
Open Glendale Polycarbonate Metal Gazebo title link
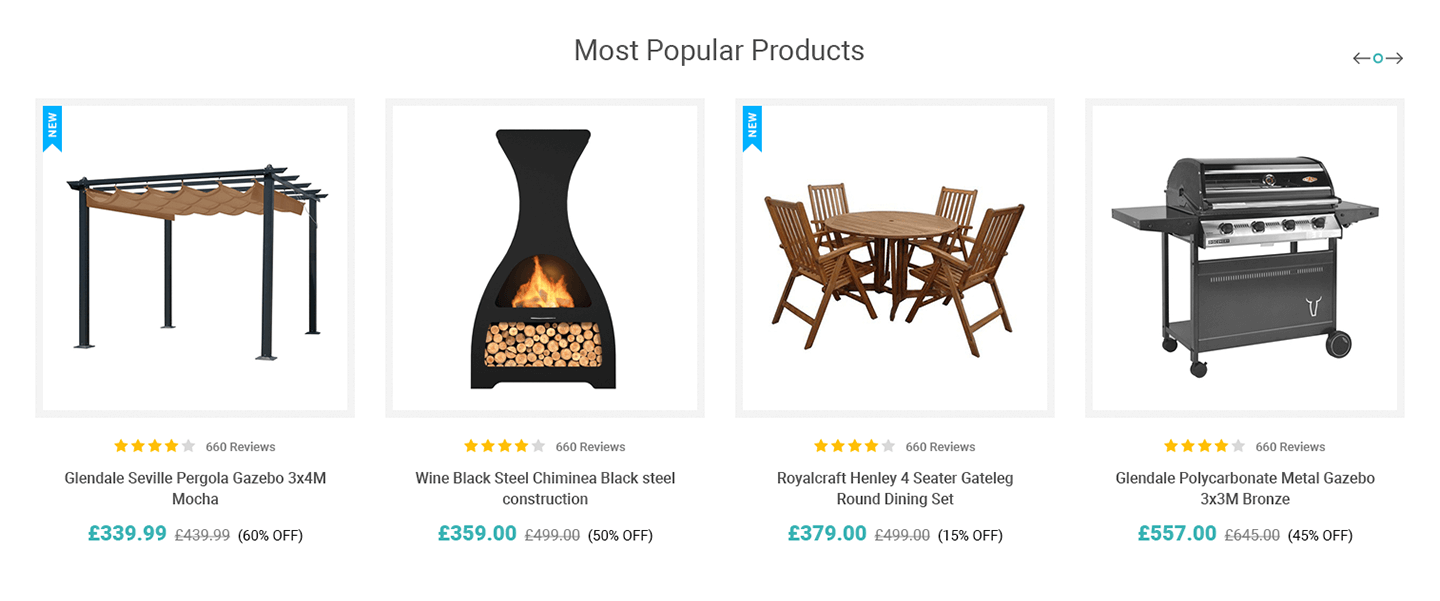[1245, 488]
